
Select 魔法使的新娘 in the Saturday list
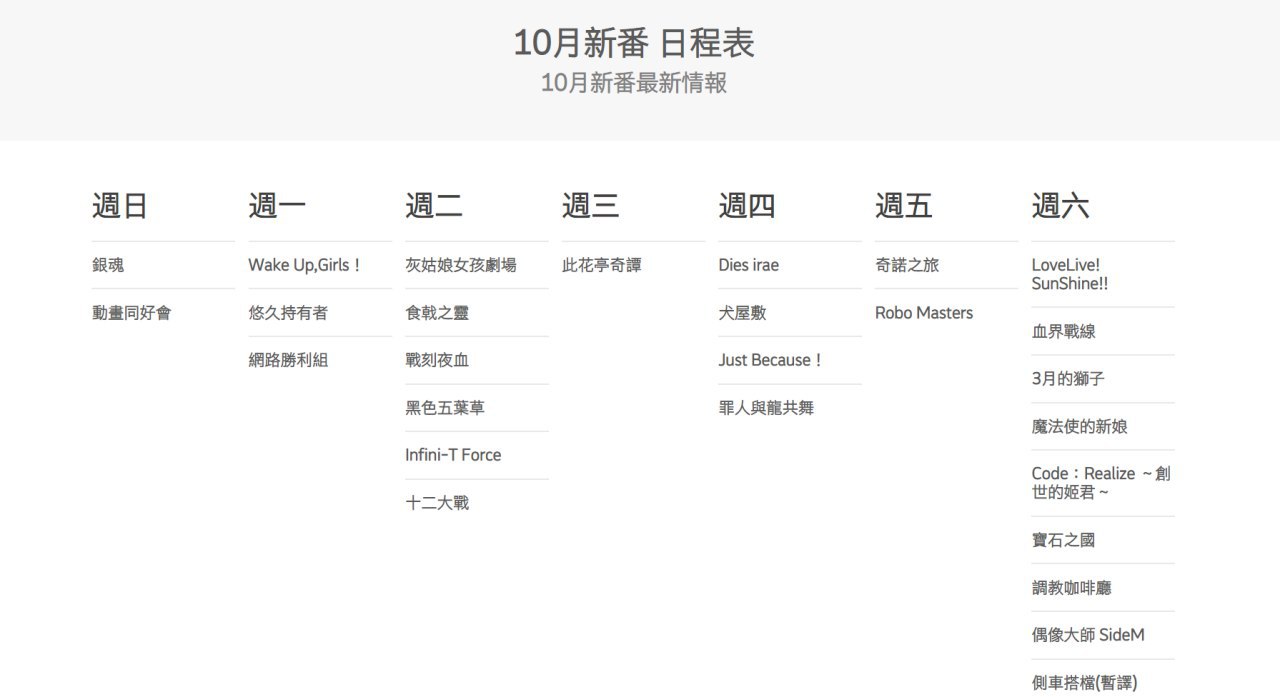click(x=1080, y=426)
